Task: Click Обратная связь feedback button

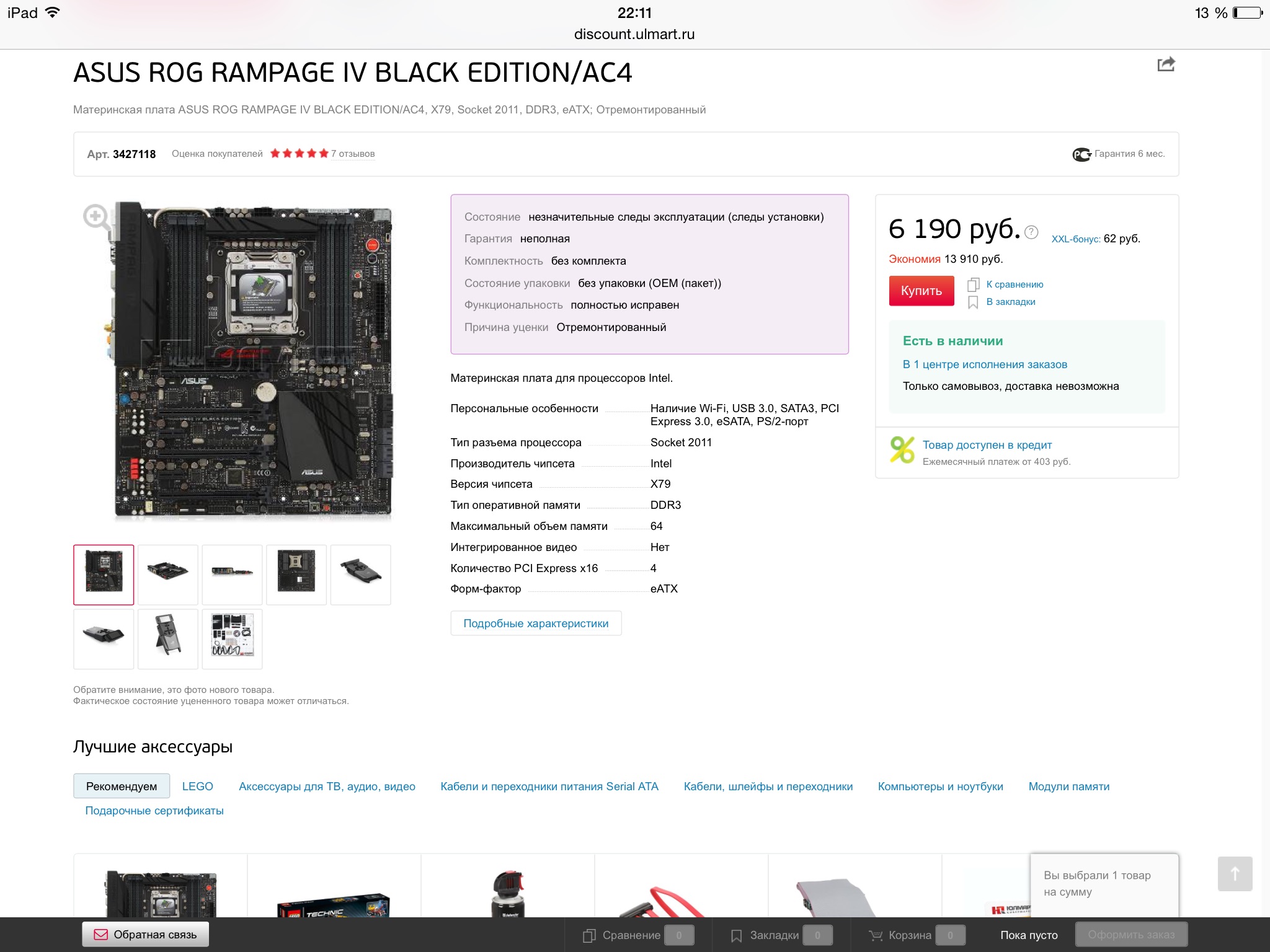Action: click(145, 935)
